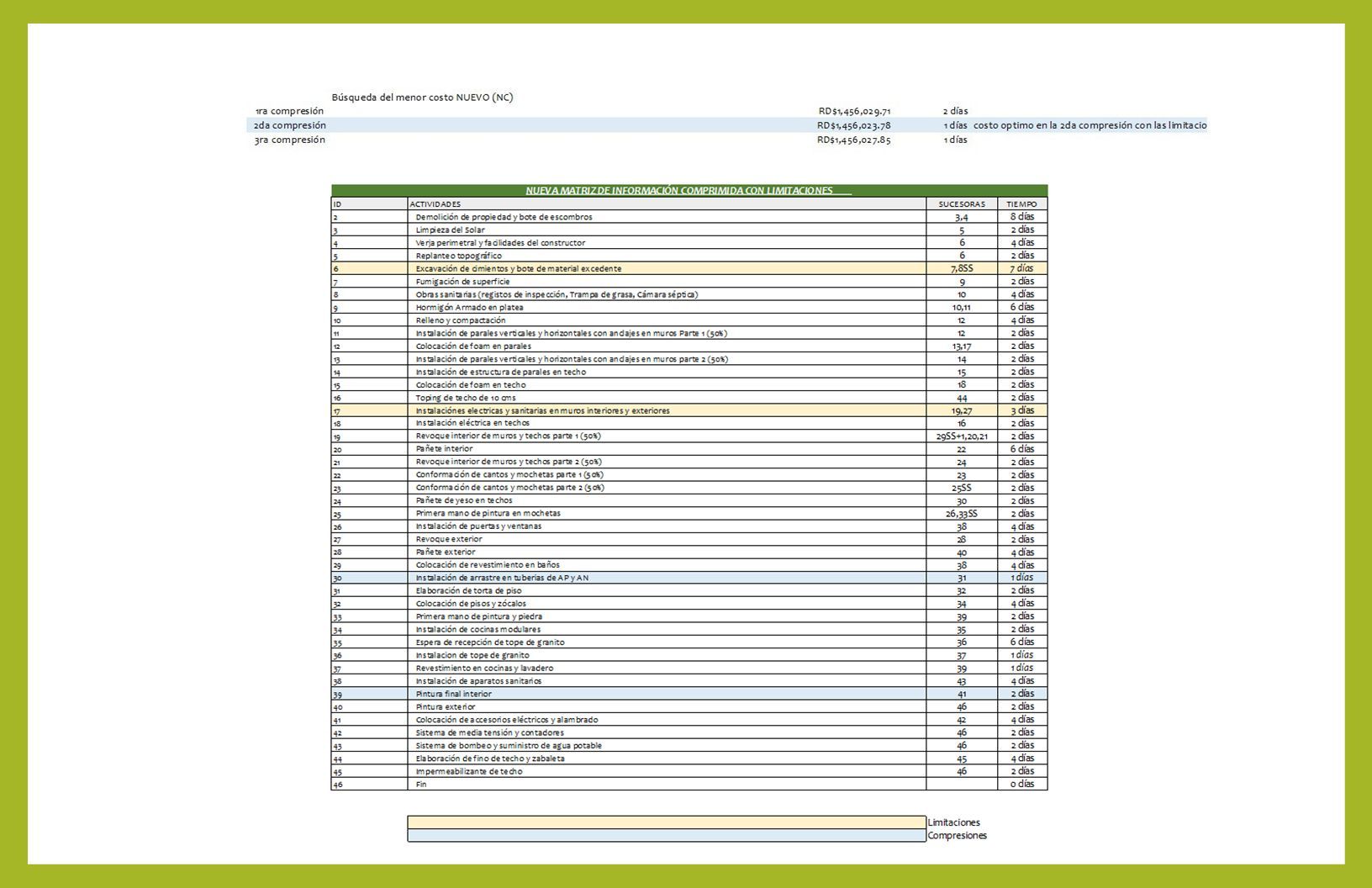Viewport: 1372px width, 888px height.
Task: Select "Instalacion de tope de granito"
Action: pyautogui.click(x=472, y=655)
